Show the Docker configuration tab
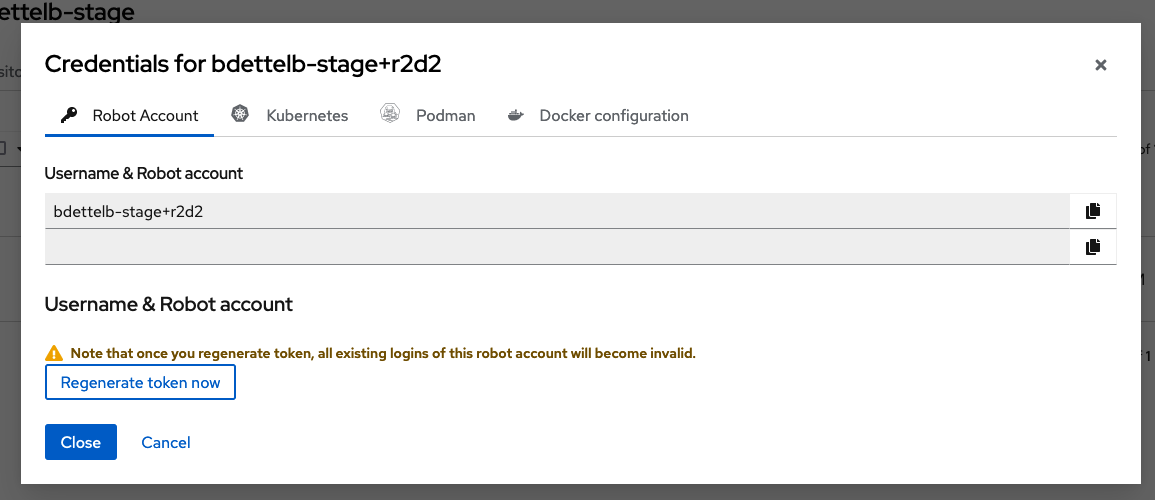 click(x=613, y=115)
